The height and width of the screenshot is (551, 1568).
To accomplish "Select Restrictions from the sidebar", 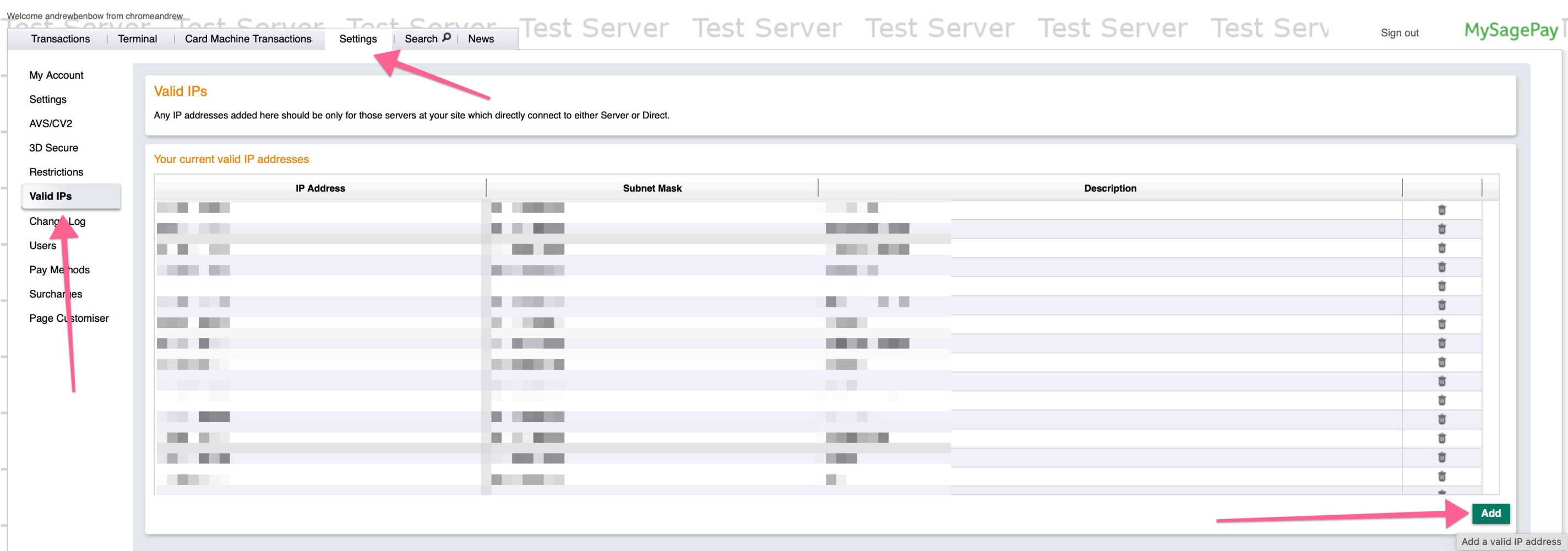I will pyautogui.click(x=56, y=172).
